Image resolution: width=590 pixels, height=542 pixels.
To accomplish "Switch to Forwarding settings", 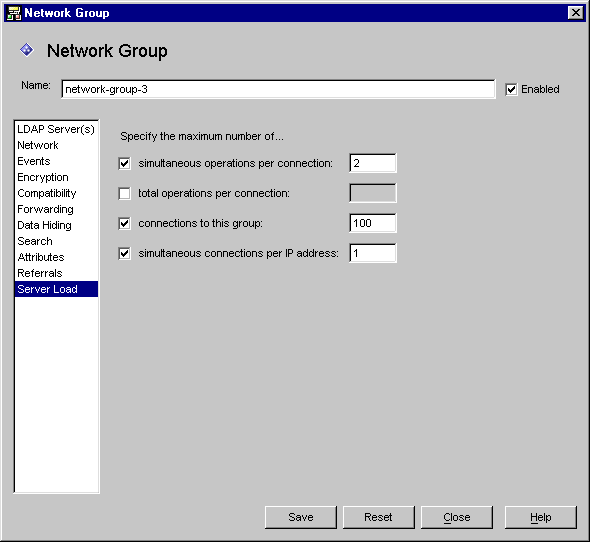I will click(56, 209).
